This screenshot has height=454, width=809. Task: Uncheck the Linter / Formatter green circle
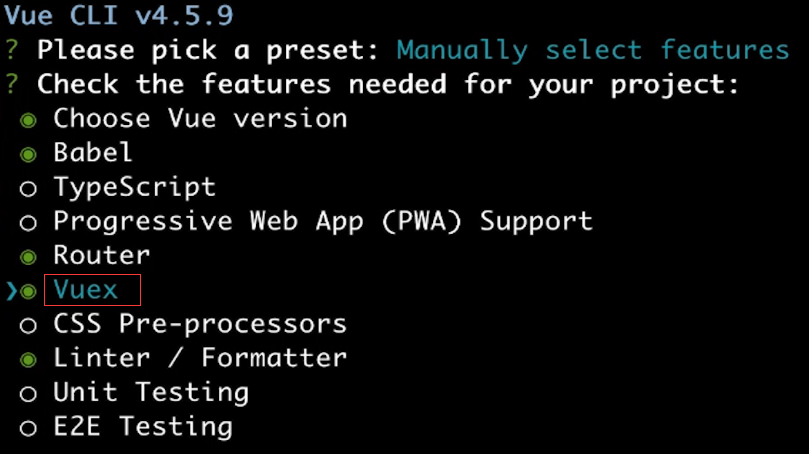coord(28,360)
